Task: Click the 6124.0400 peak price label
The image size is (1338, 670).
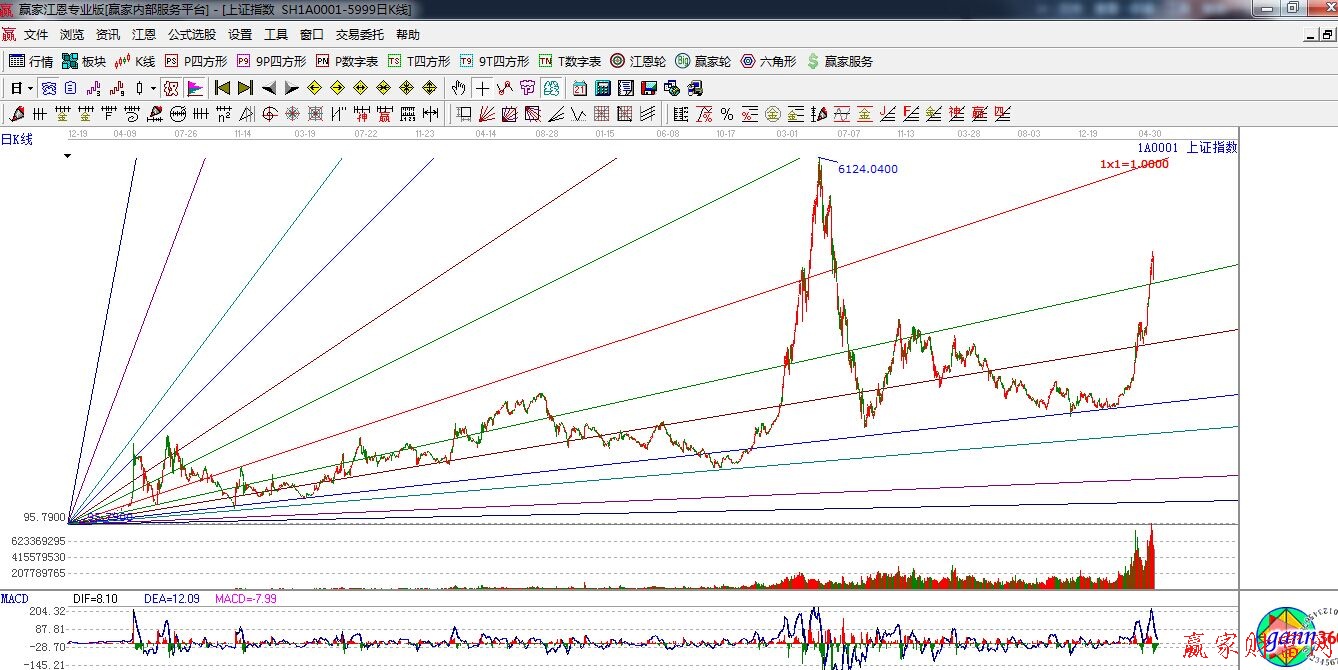Action: coord(867,170)
